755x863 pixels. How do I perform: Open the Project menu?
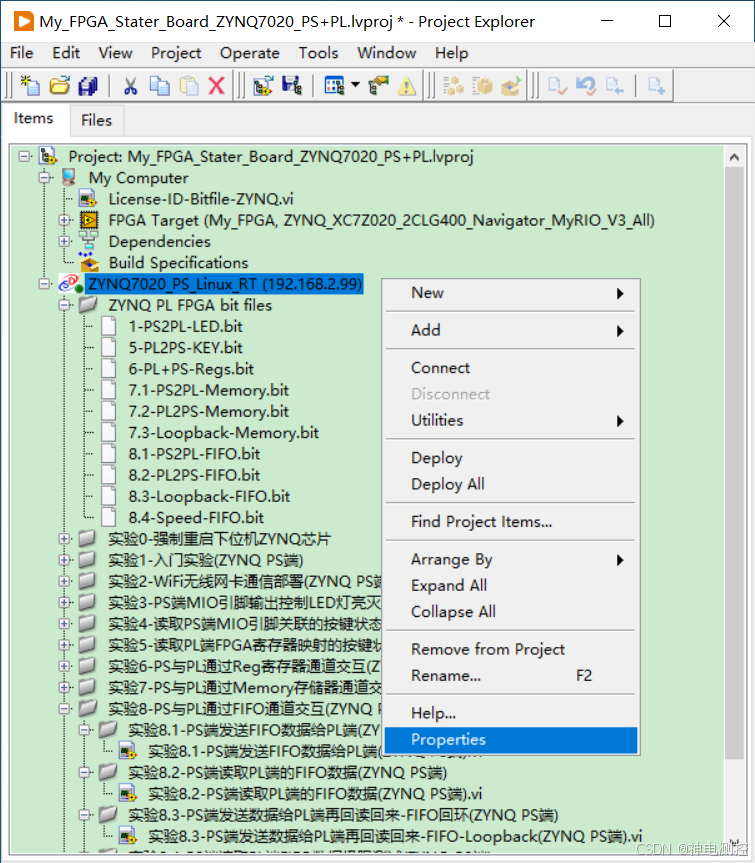tap(176, 53)
